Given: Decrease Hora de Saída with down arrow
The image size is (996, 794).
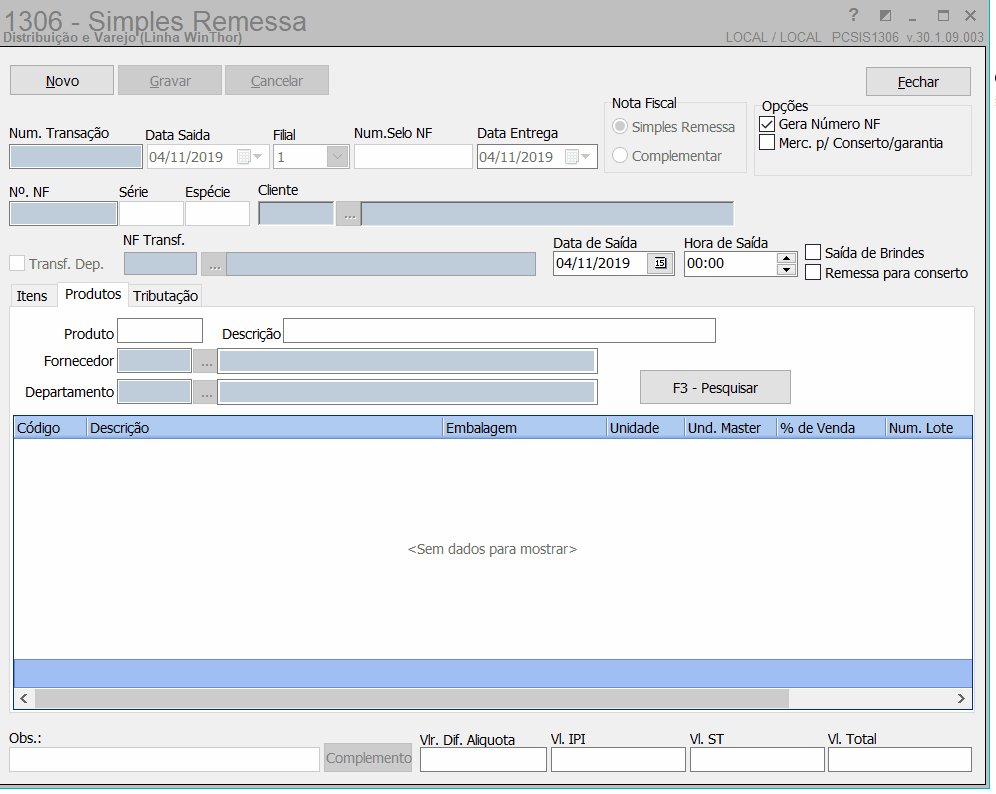Looking at the screenshot, I should click(786, 269).
